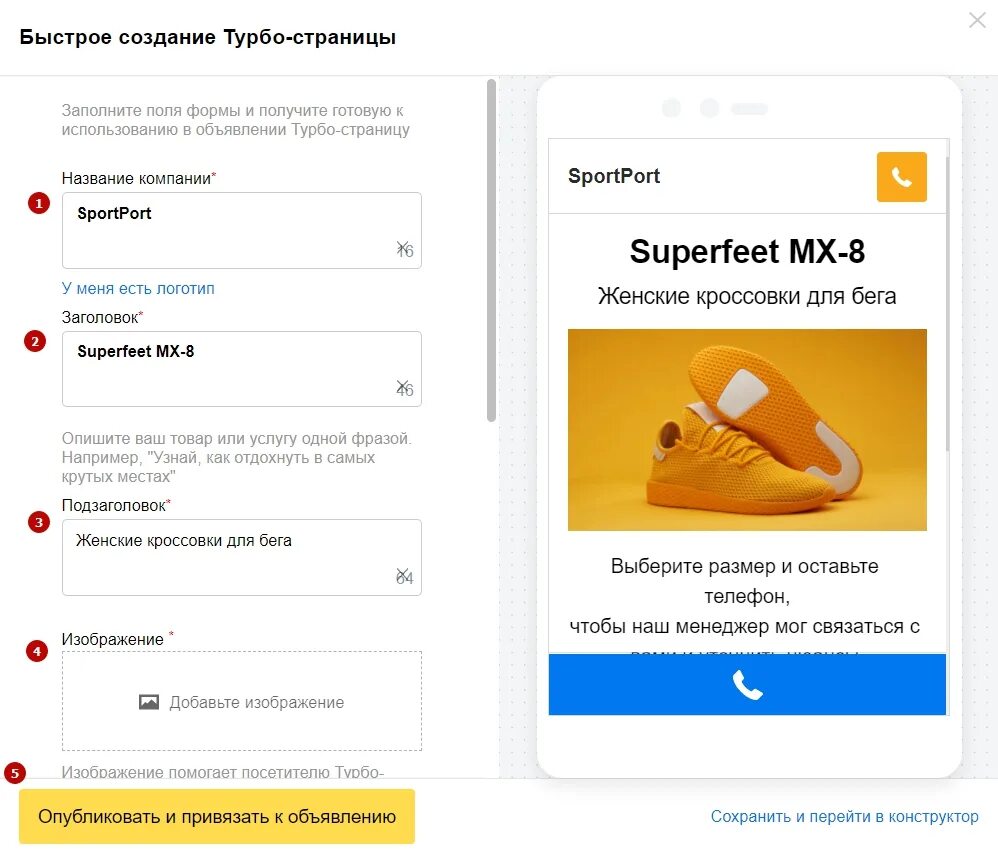998x851 pixels.
Task: Open the У меня есть логотип link
Action: tap(138, 288)
